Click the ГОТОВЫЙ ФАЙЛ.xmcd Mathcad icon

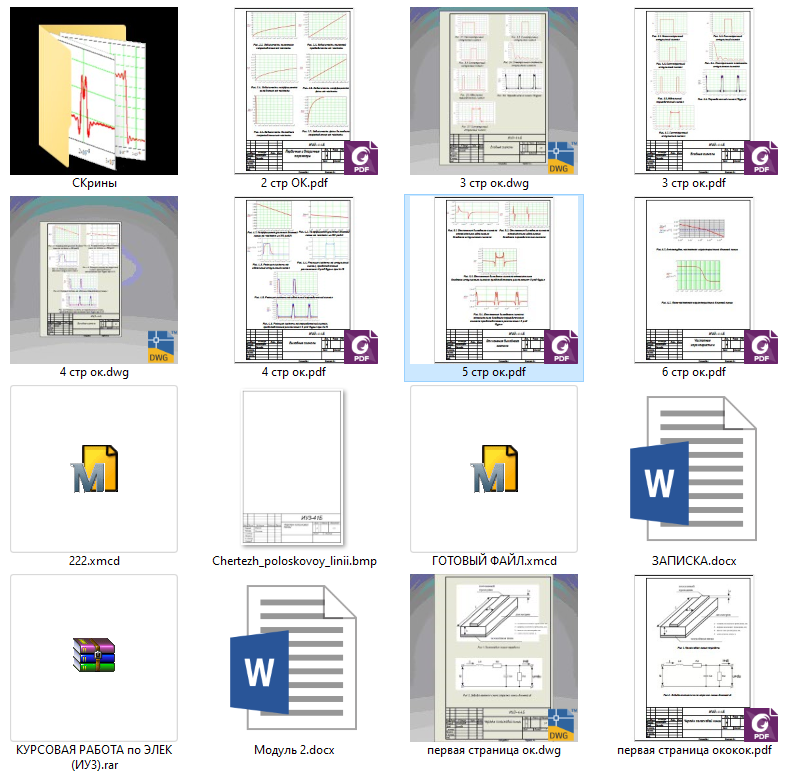494,469
